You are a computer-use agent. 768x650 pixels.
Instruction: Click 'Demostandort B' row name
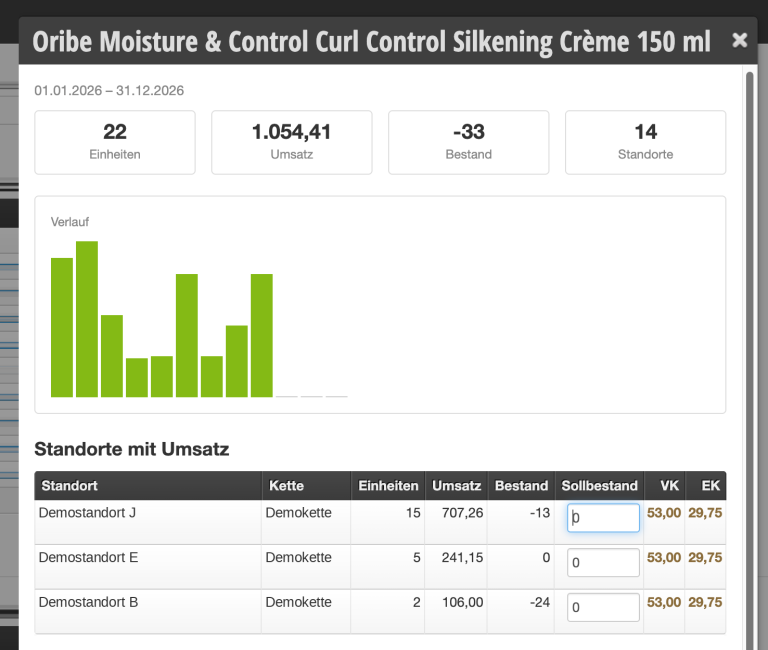[x=88, y=602]
